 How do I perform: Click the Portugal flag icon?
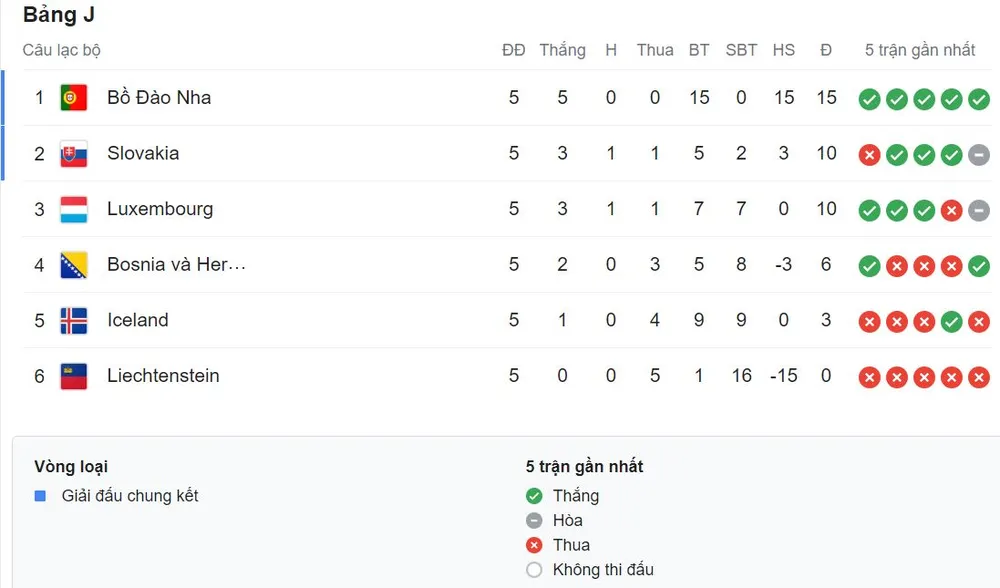tap(74, 97)
